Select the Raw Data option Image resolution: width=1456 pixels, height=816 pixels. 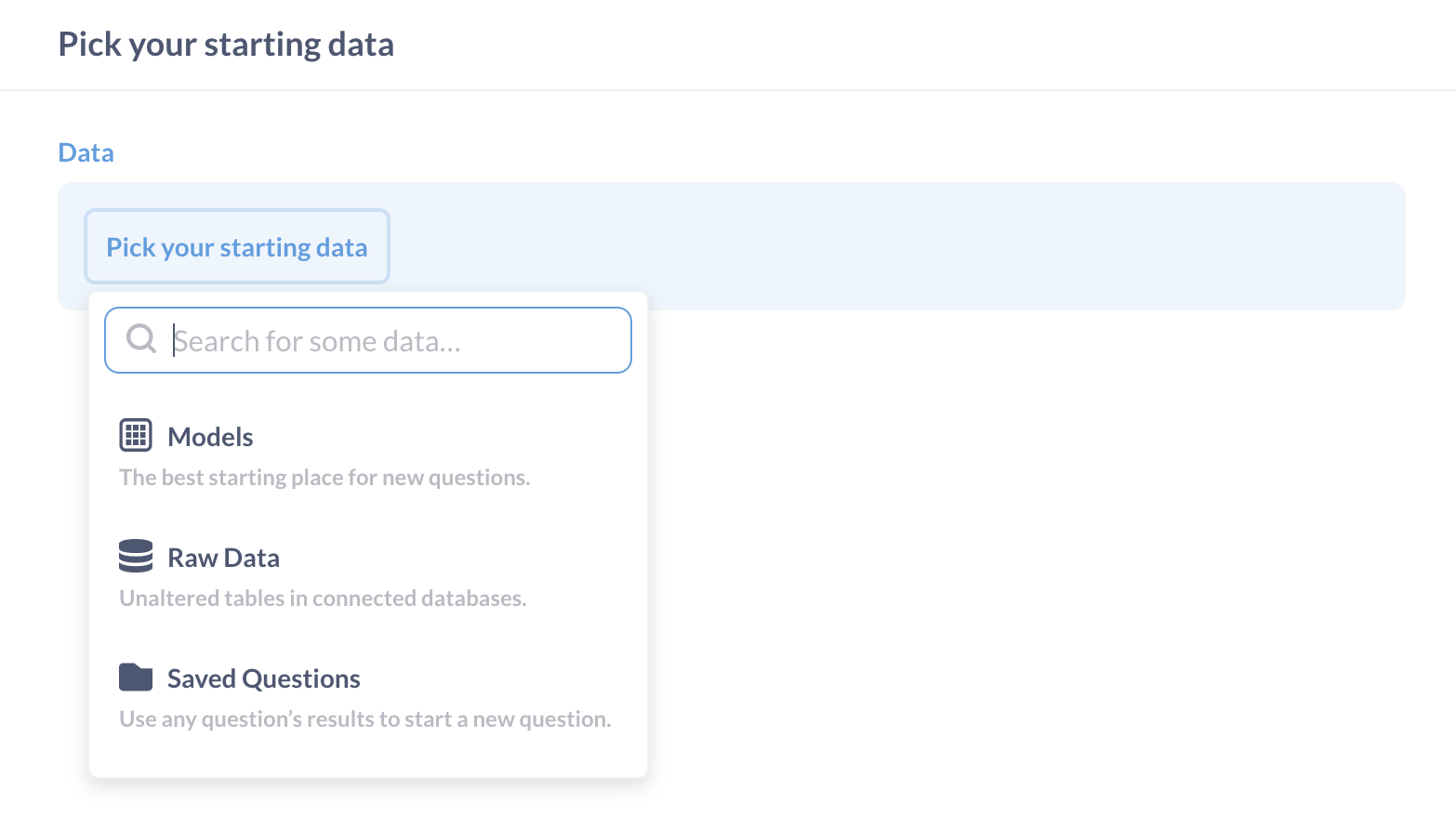368,575
